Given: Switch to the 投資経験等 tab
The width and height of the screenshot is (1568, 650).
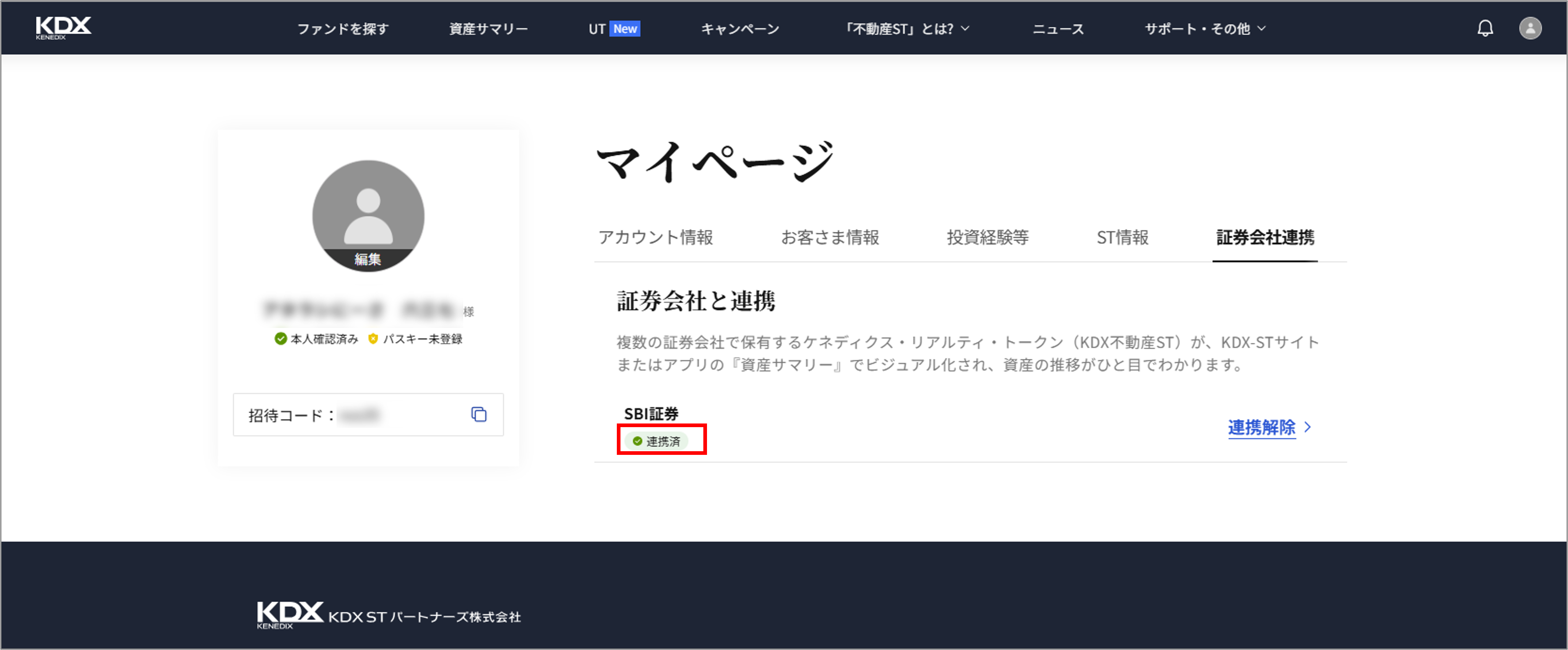Looking at the screenshot, I should point(987,237).
